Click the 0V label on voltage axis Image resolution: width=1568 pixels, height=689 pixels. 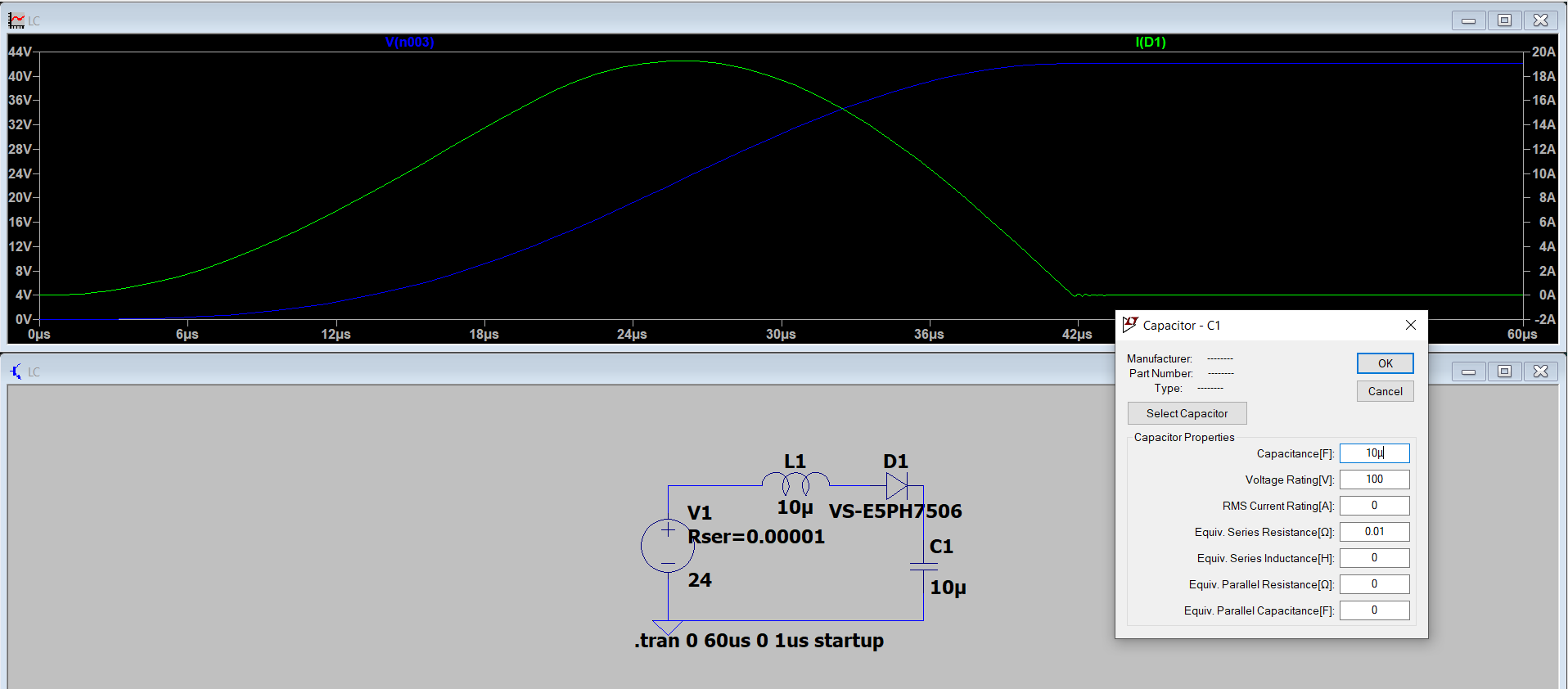24,319
